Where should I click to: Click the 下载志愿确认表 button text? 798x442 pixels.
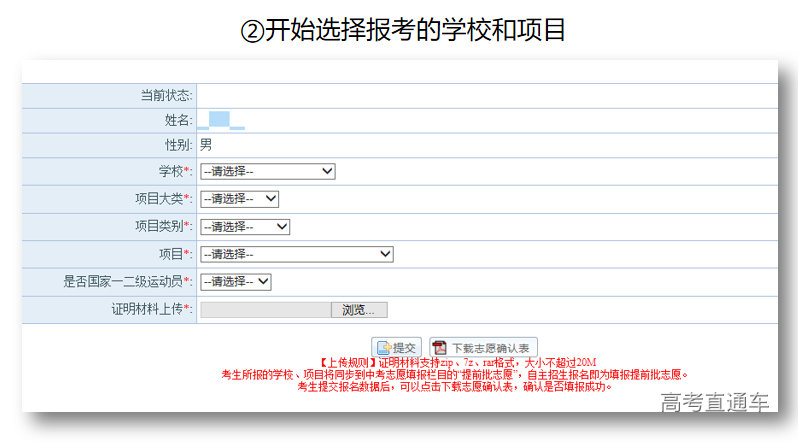(x=491, y=348)
